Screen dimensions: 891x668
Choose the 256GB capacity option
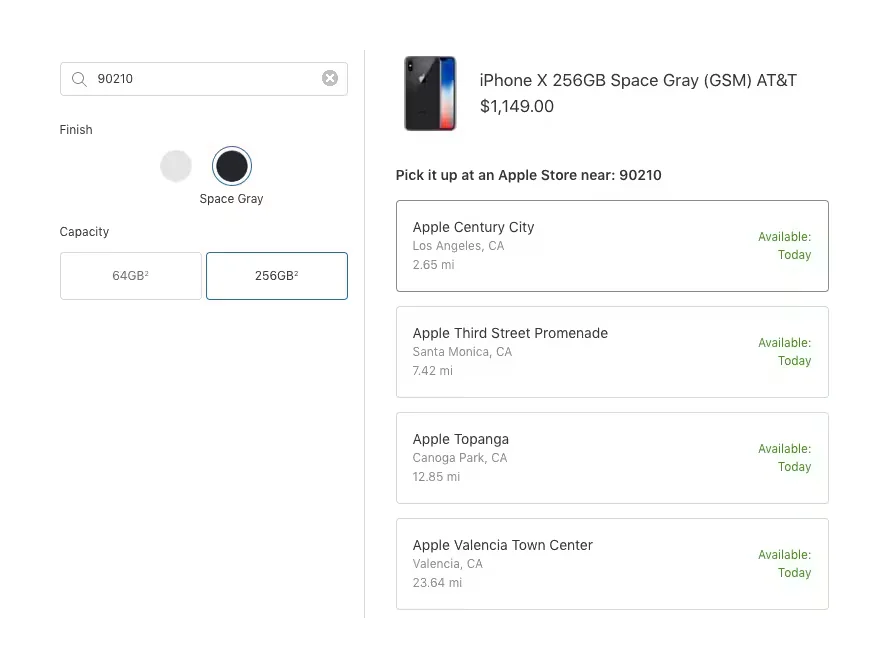tap(277, 276)
